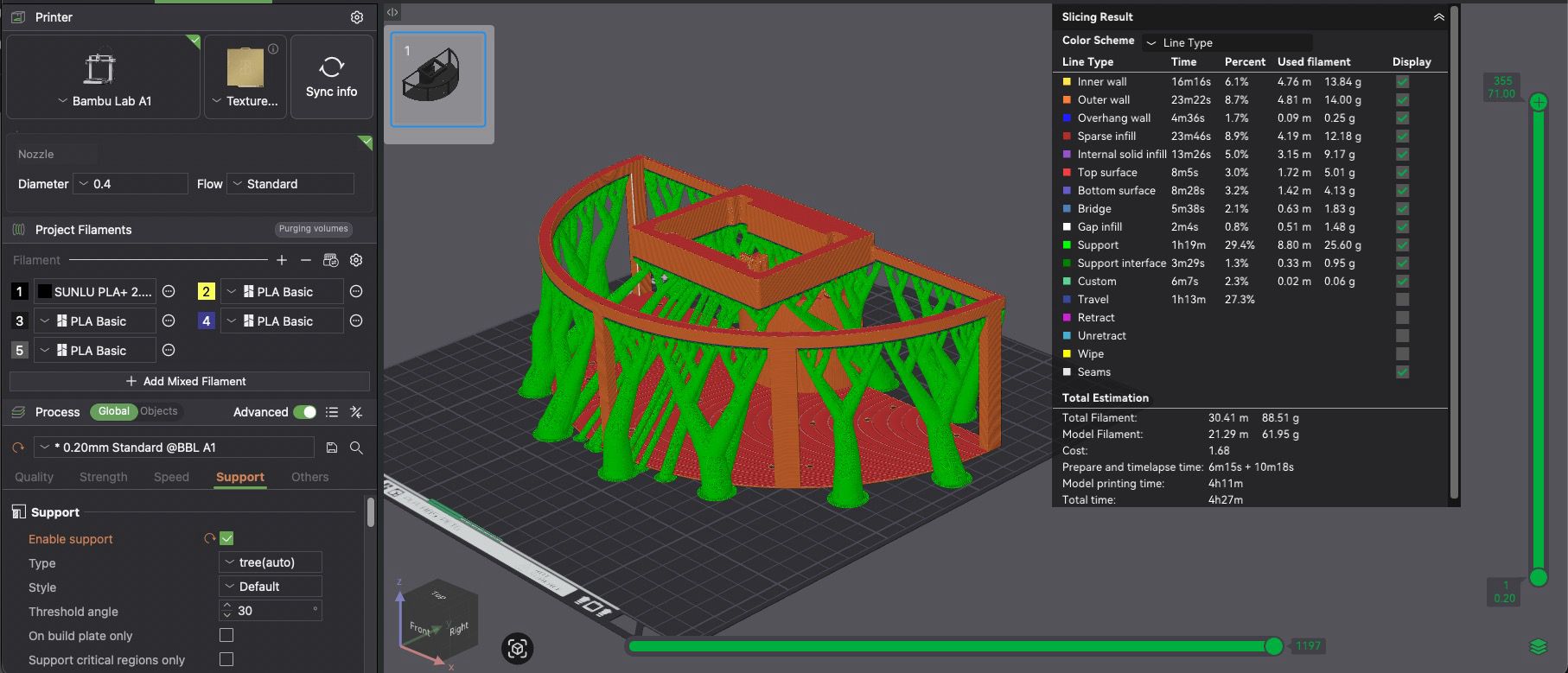Image resolution: width=1568 pixels, height=673 pixels.
Task: Click bottom handle of vertical layer slider
Action: point(1539,577)
